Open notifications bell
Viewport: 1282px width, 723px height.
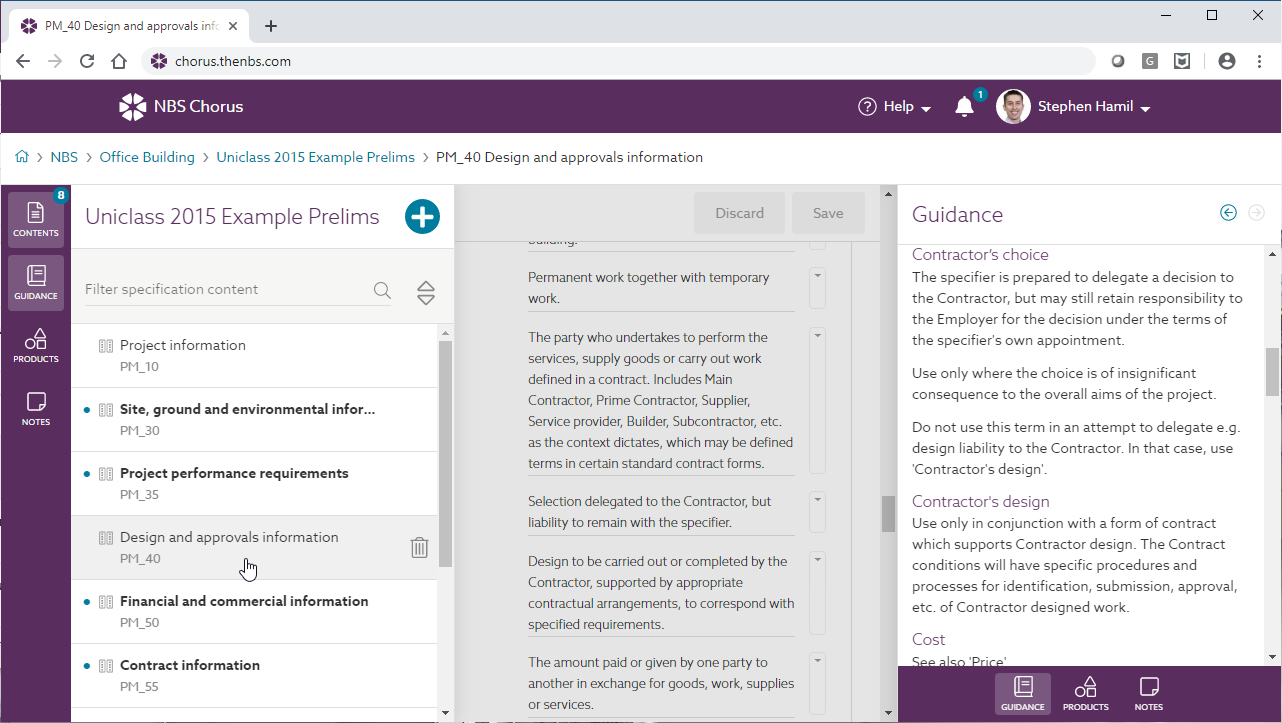point(964,107)
